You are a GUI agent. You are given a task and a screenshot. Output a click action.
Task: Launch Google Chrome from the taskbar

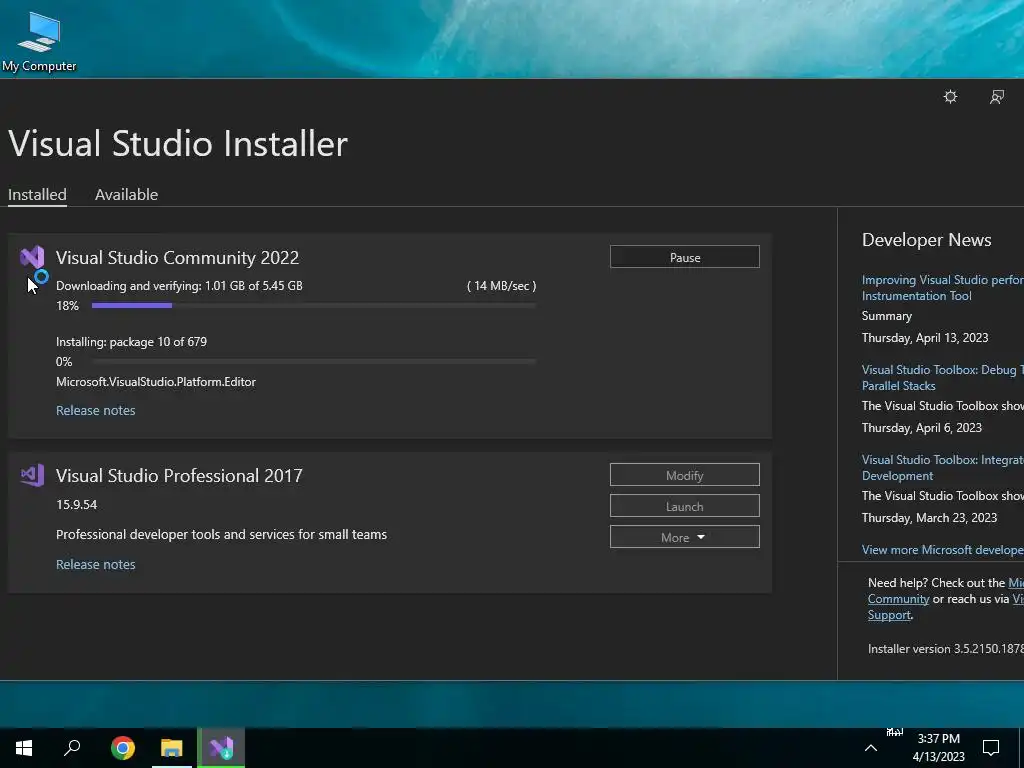tap(123, 748)
